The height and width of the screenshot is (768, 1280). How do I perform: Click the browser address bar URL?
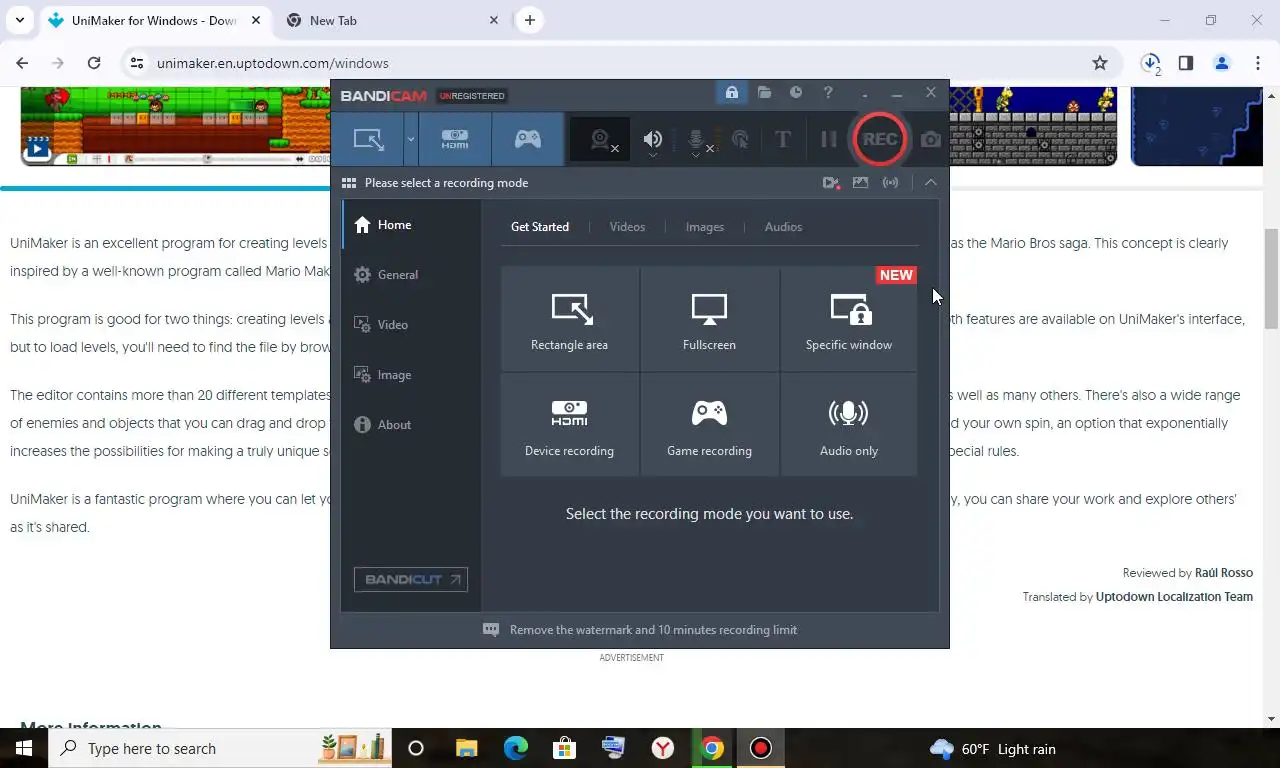coord(272,63)
